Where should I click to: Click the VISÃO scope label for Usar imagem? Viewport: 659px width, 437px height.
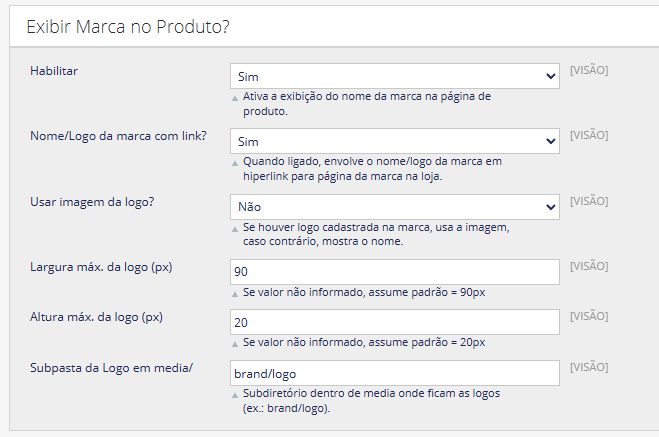coord(588,201)
